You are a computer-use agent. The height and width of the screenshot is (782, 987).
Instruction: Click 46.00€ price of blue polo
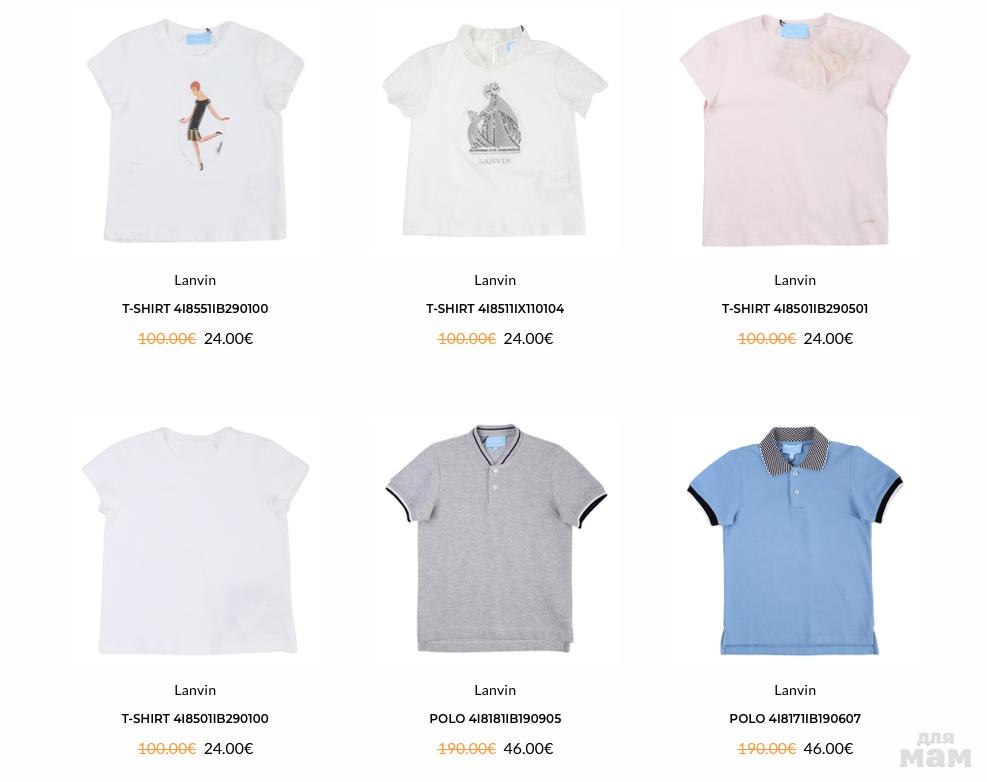coord(828,749)
